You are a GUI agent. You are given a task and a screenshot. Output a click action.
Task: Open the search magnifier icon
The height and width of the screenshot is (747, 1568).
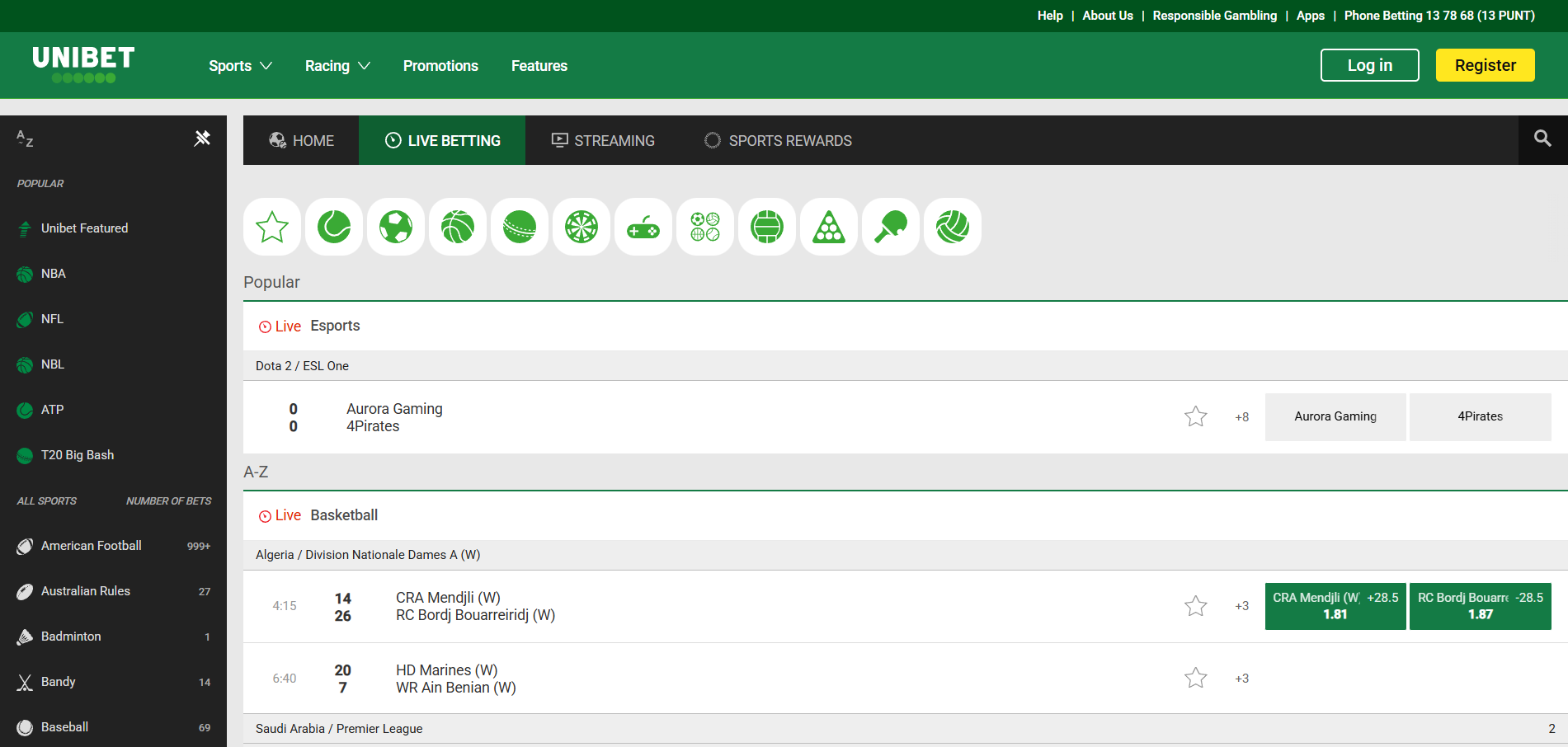pyautogui.click(x=1542, y=139)
